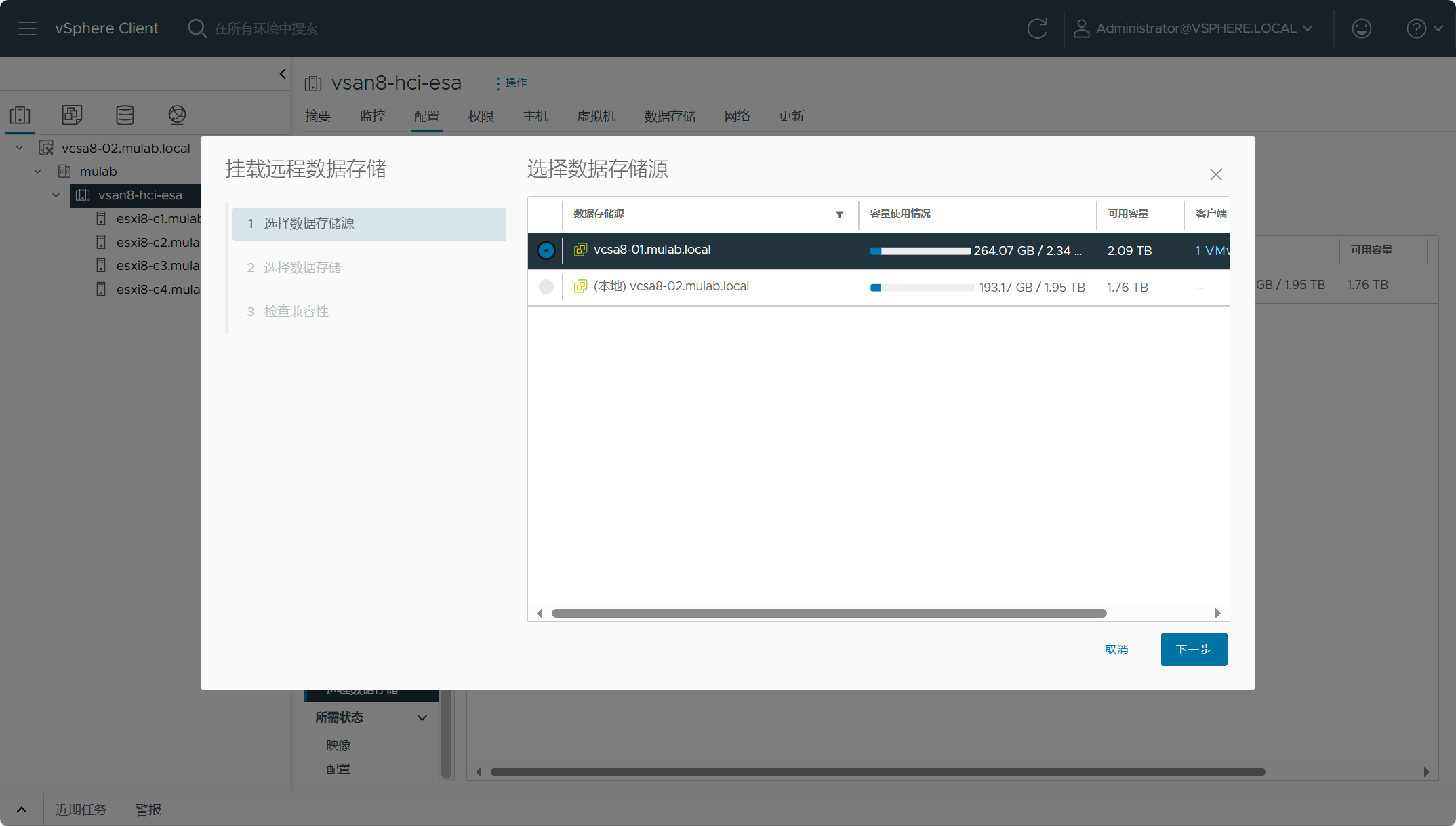Open the 更新 tab

point(791,116)
